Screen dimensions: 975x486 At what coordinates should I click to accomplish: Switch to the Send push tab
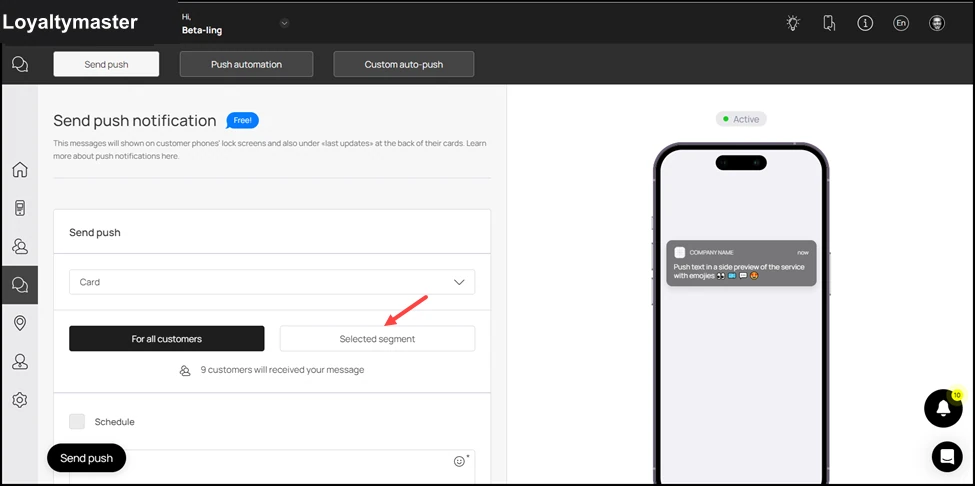106,64
